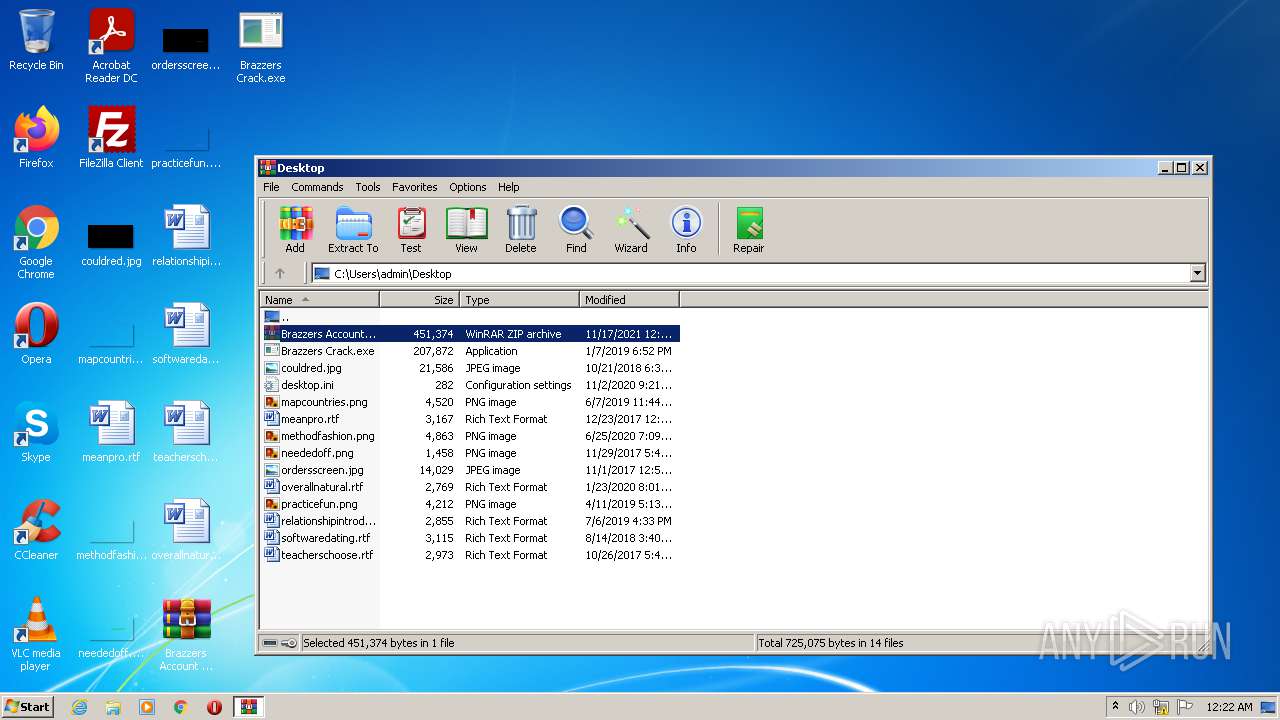
Task: Open the Options menu
Action: [x=467, y=187]
